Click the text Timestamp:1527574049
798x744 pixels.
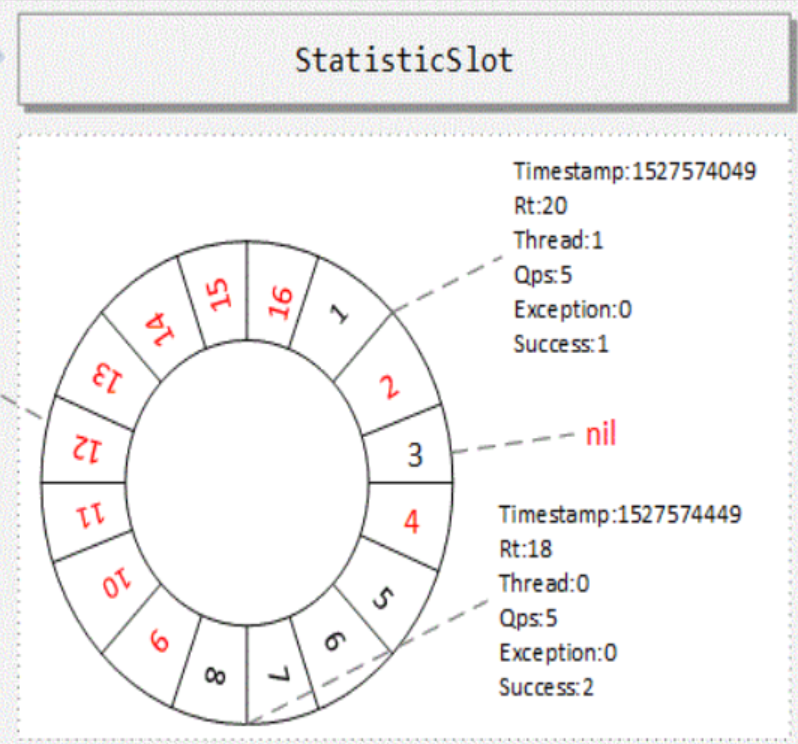[635, 171]
